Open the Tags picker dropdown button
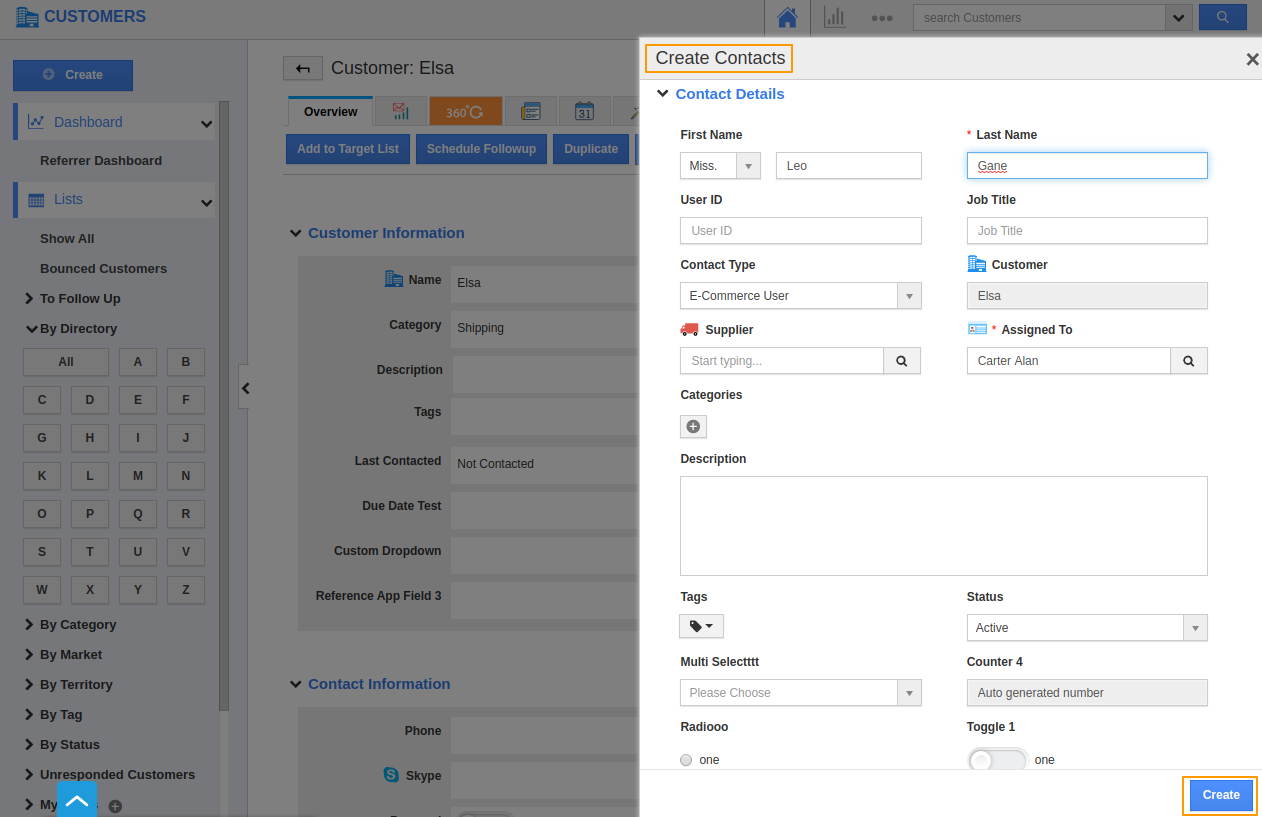Image resolution: width=1262 pixels, height=817 pixels. pyautogui.click(x=701, y=626)
